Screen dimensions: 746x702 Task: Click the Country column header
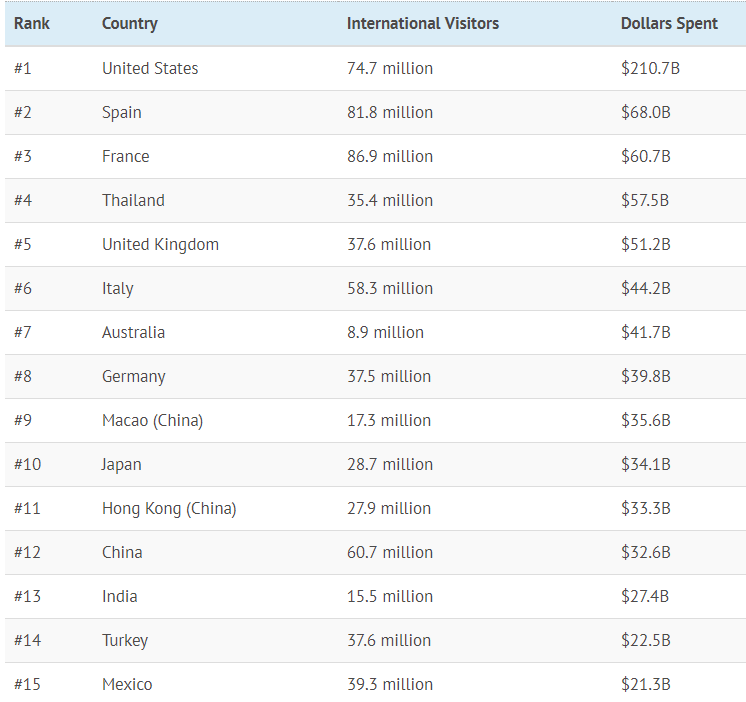point(130,24)
